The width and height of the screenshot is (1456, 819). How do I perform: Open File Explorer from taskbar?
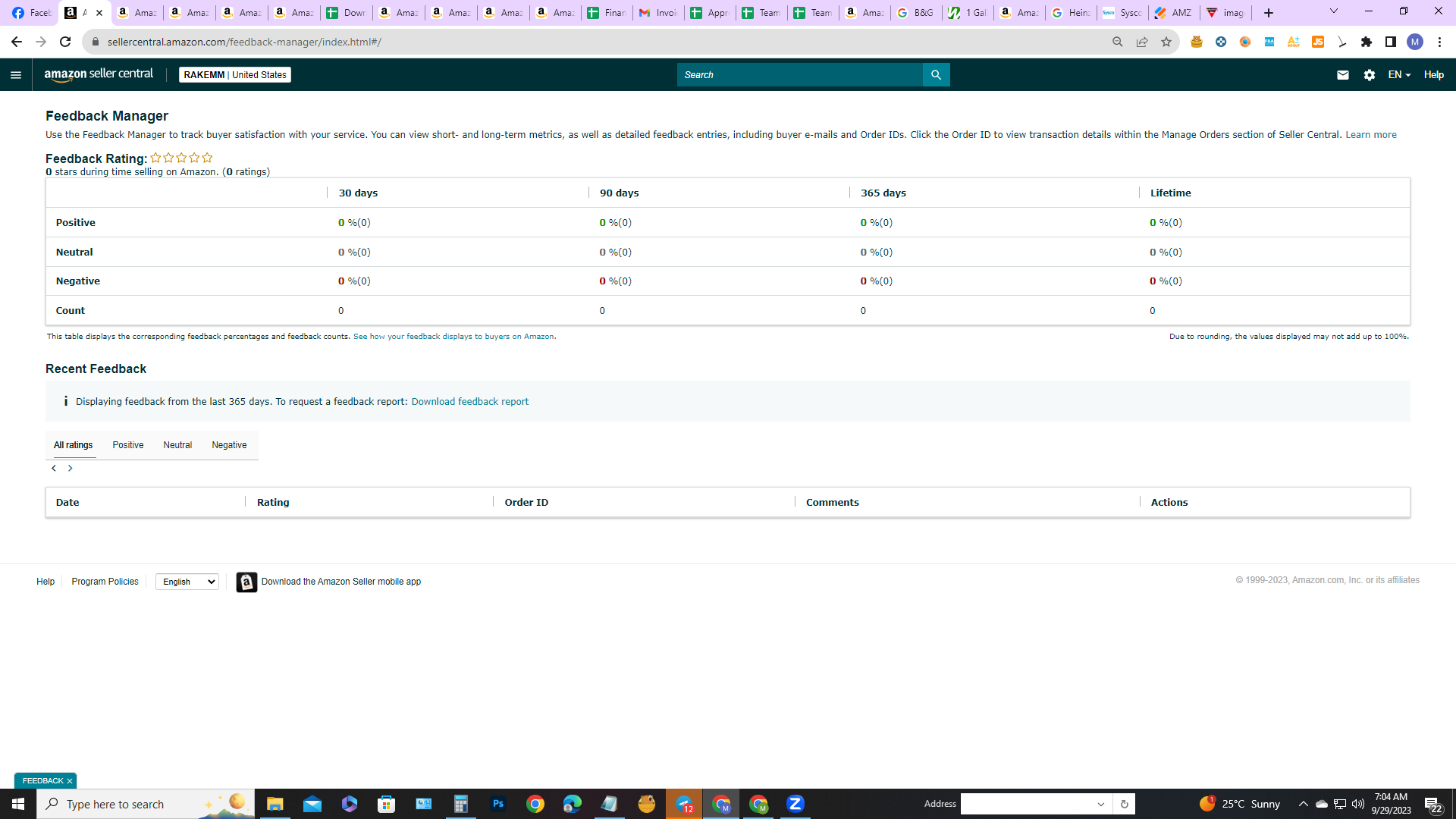pyautogui.click(x=275, y=804)
